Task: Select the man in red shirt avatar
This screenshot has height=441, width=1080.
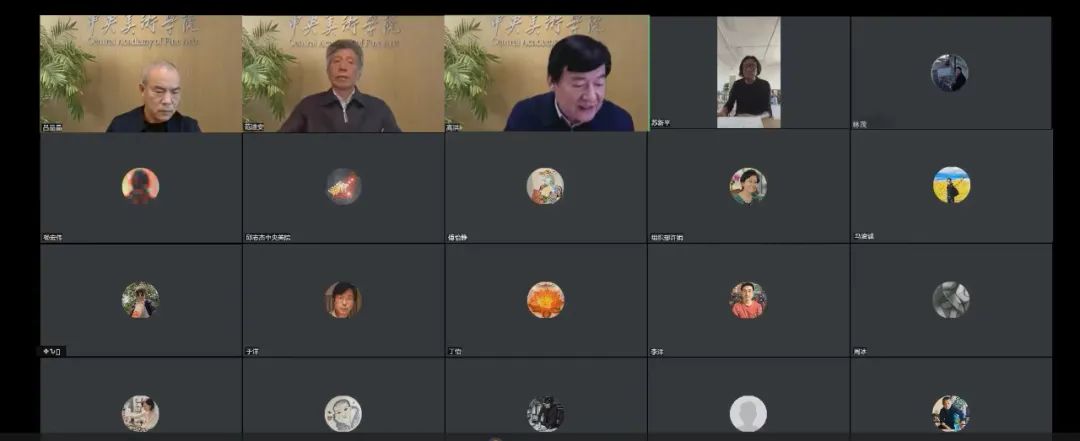Action: 748,300
